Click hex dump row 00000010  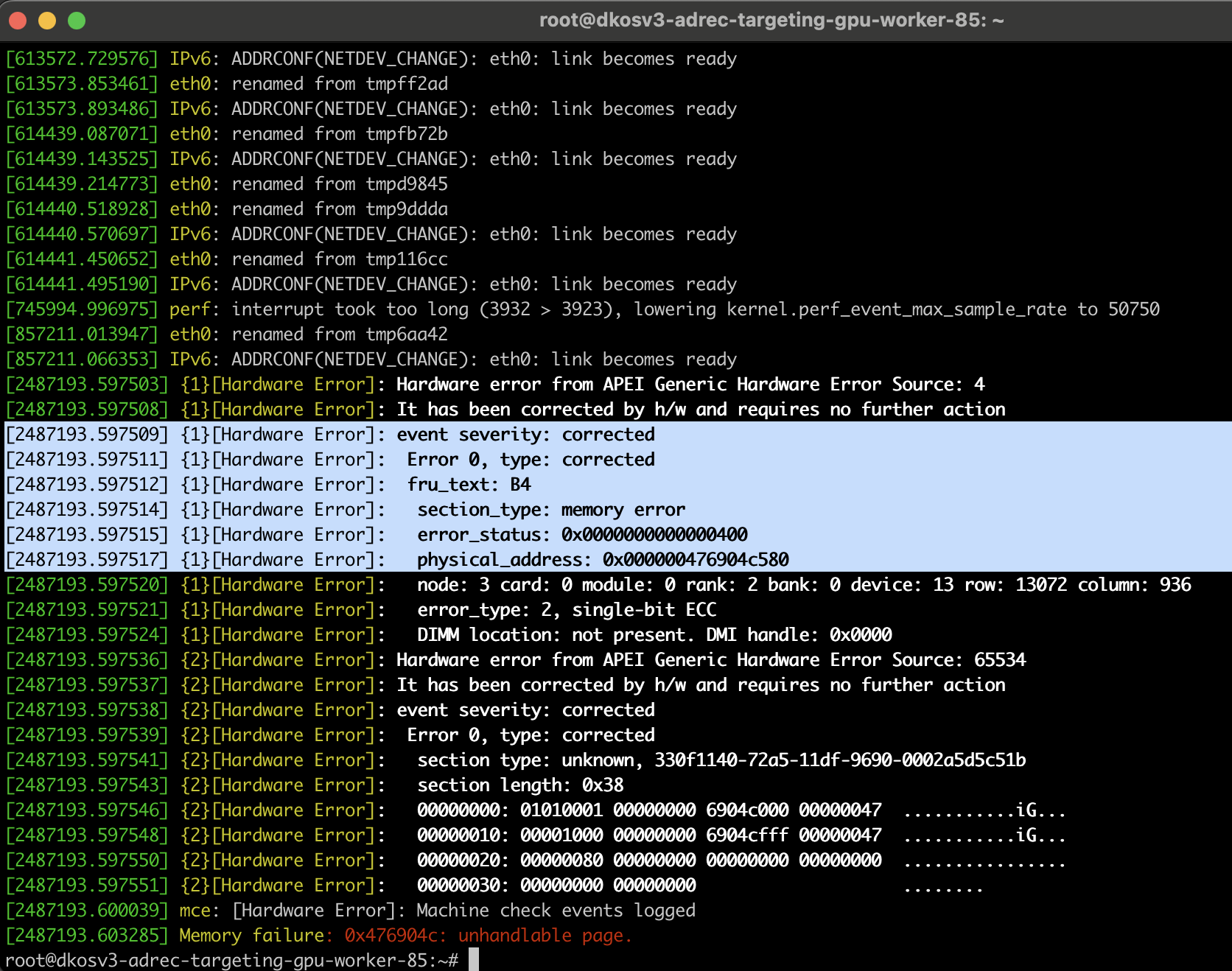click(x=536, y=835)
